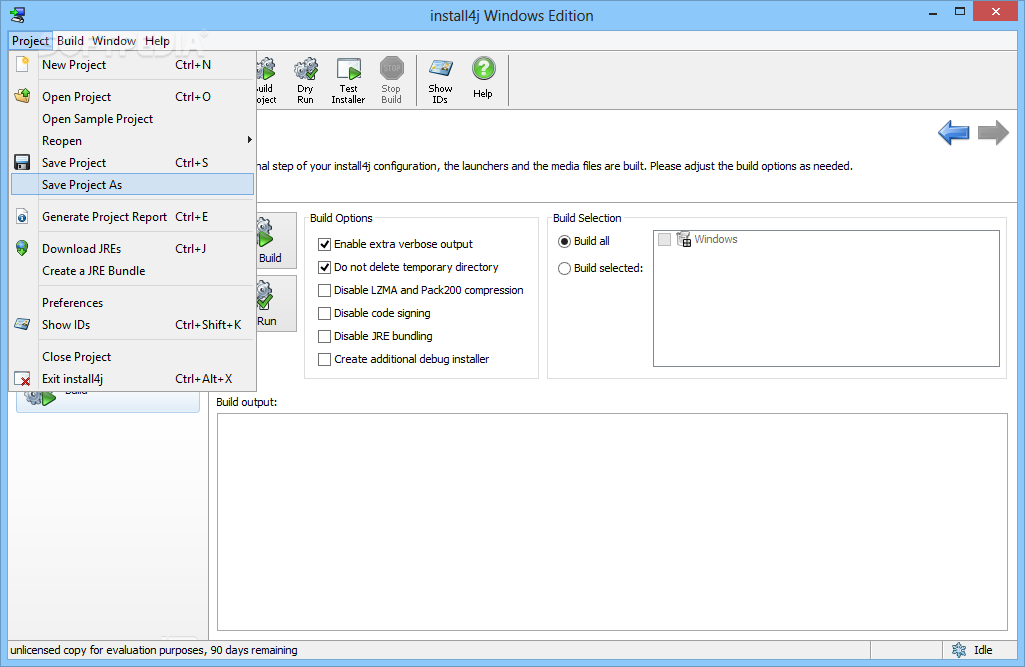Image resolution: width=1025 pixels, height=667 pixels.
Task: Click the Open Project folder icon
Action: click(x=22, y=96)
